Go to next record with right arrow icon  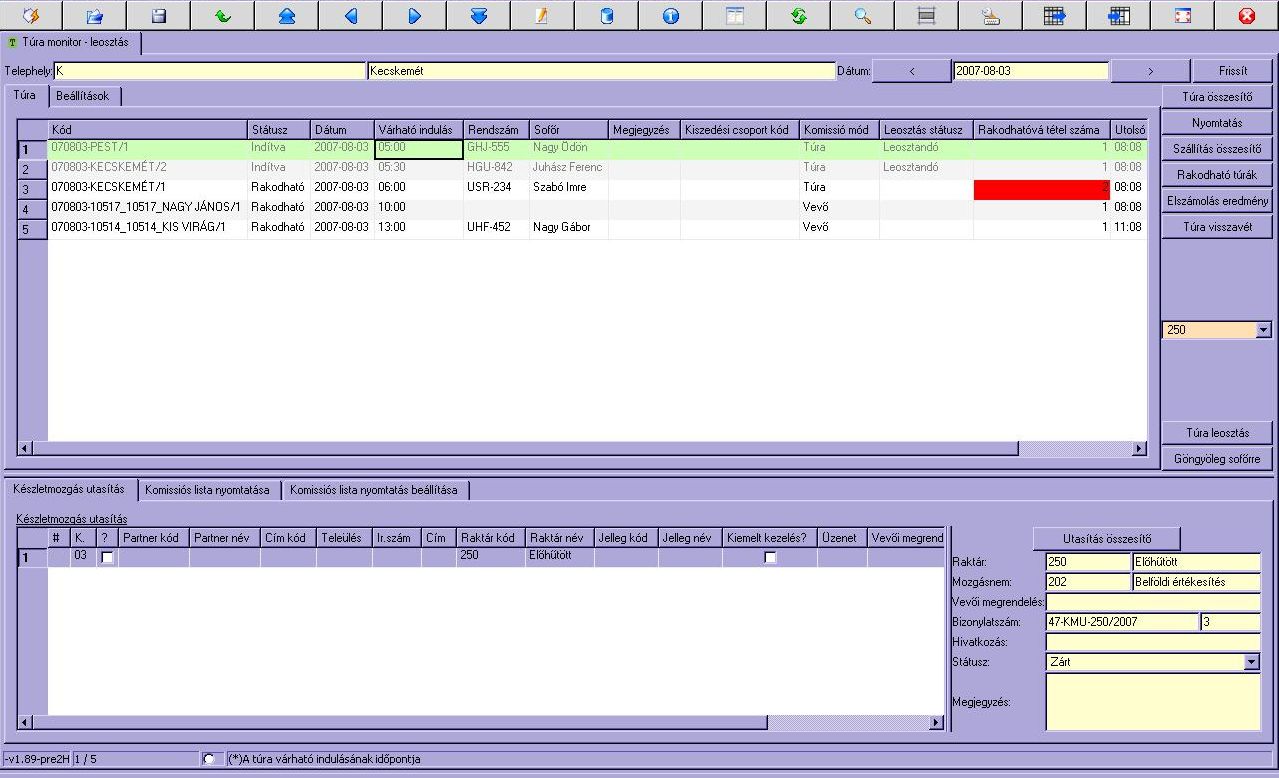coord(415,16)
